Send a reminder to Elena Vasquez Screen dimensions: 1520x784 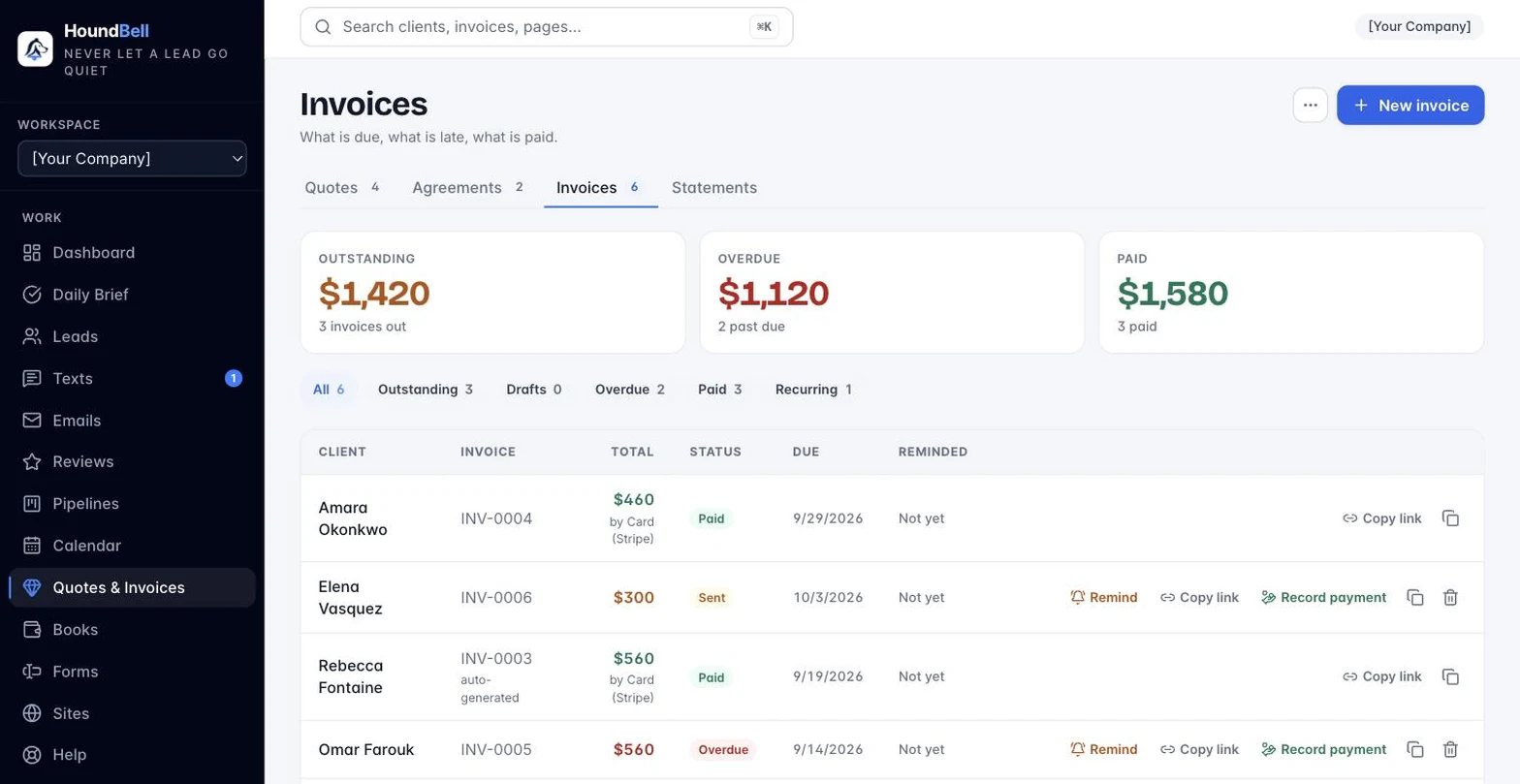pos(1104,598)
